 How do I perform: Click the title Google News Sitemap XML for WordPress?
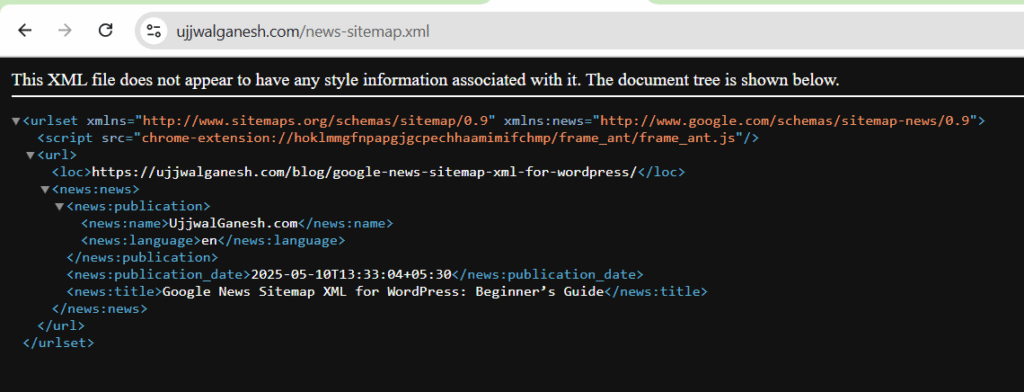pos(383,291)
